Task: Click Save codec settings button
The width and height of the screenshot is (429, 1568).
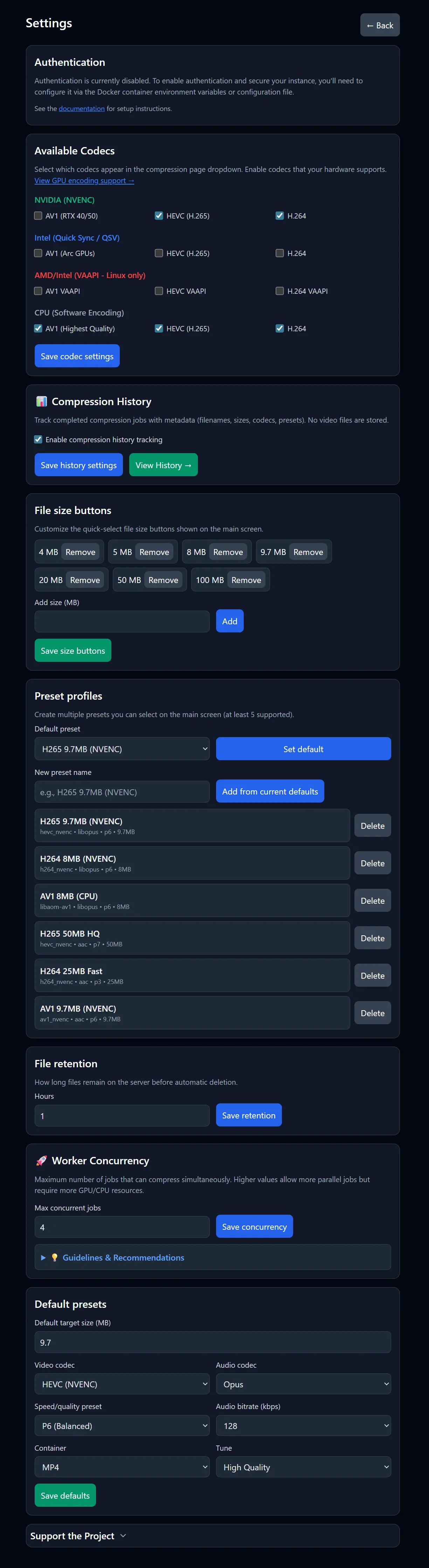Action: point(77,356)
